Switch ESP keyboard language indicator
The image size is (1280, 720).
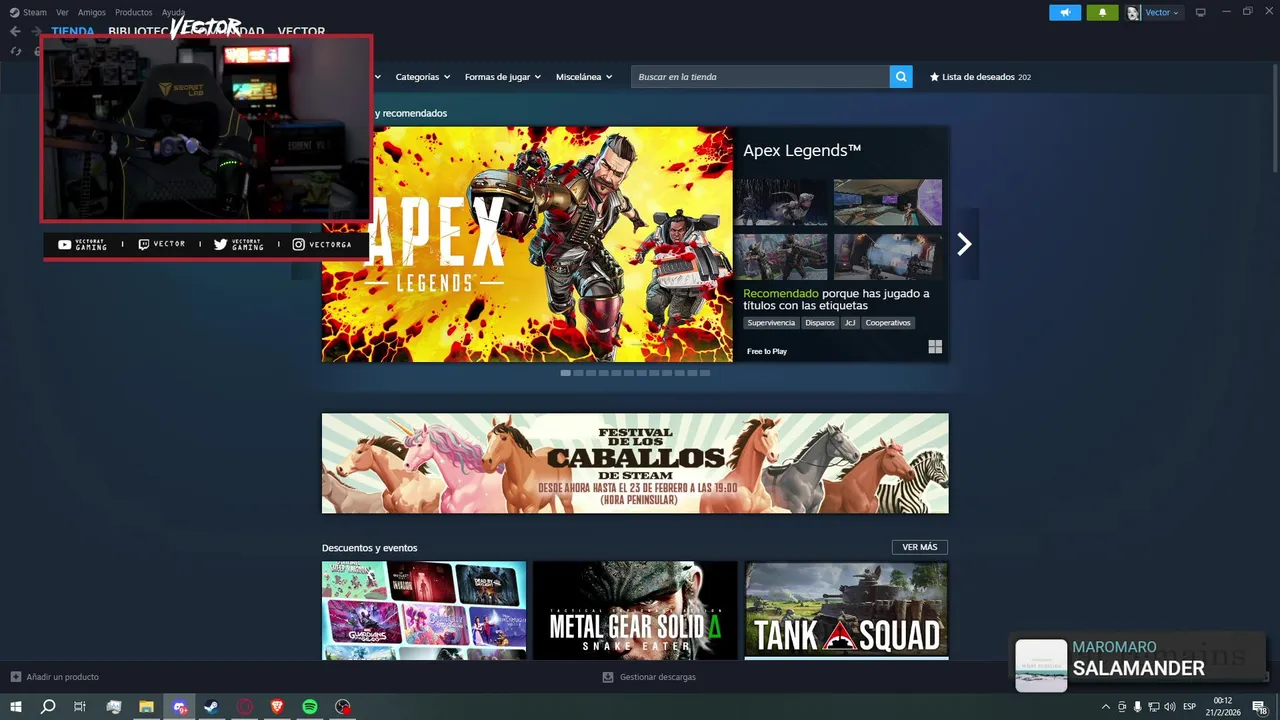point(1190,707)
